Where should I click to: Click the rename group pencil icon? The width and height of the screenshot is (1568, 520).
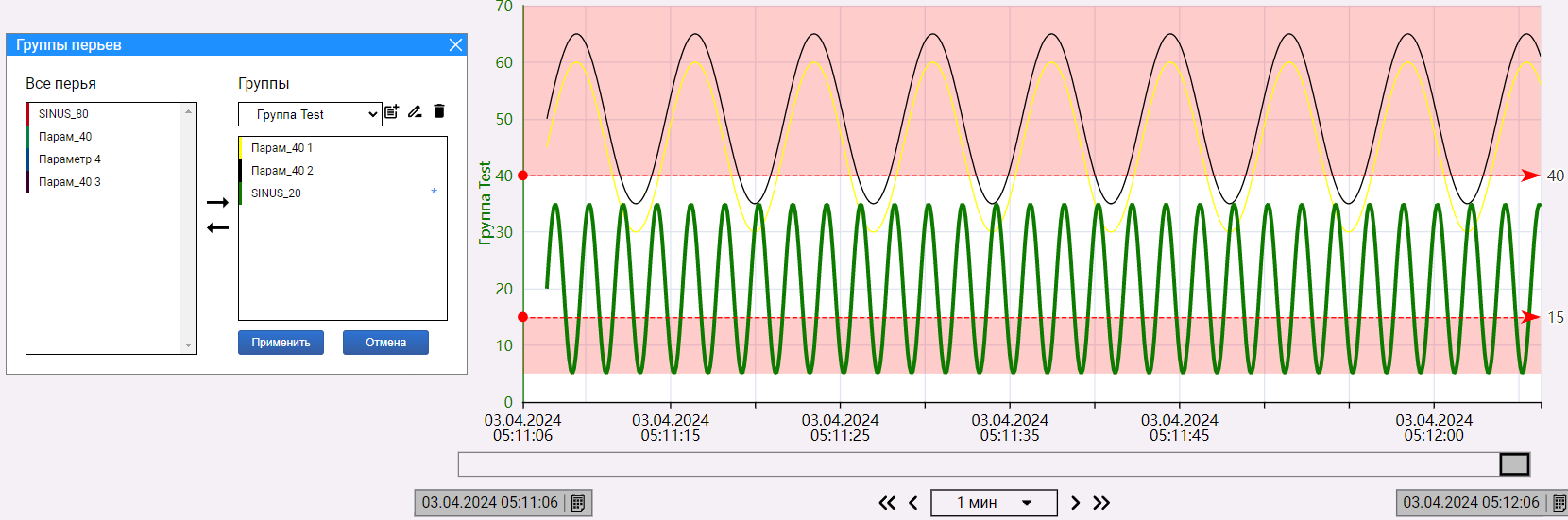(x=415, y=111)
